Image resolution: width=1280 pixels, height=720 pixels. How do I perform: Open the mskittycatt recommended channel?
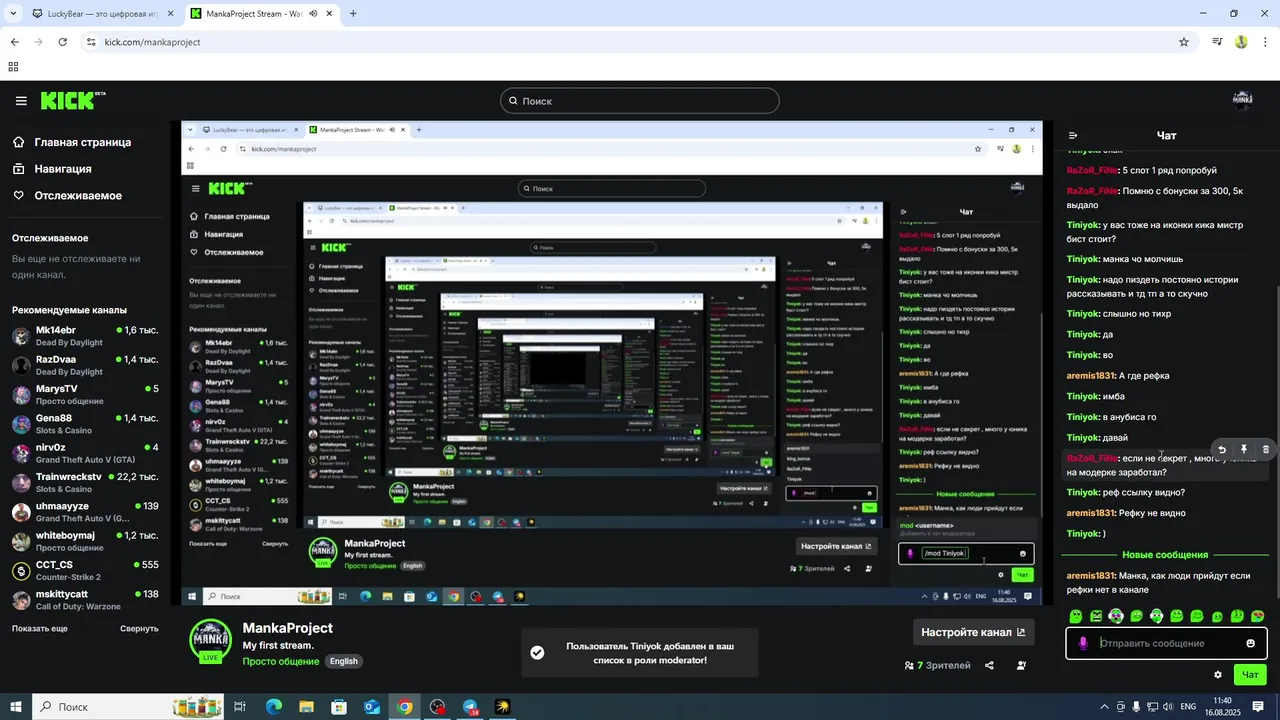tap(85, 600)
